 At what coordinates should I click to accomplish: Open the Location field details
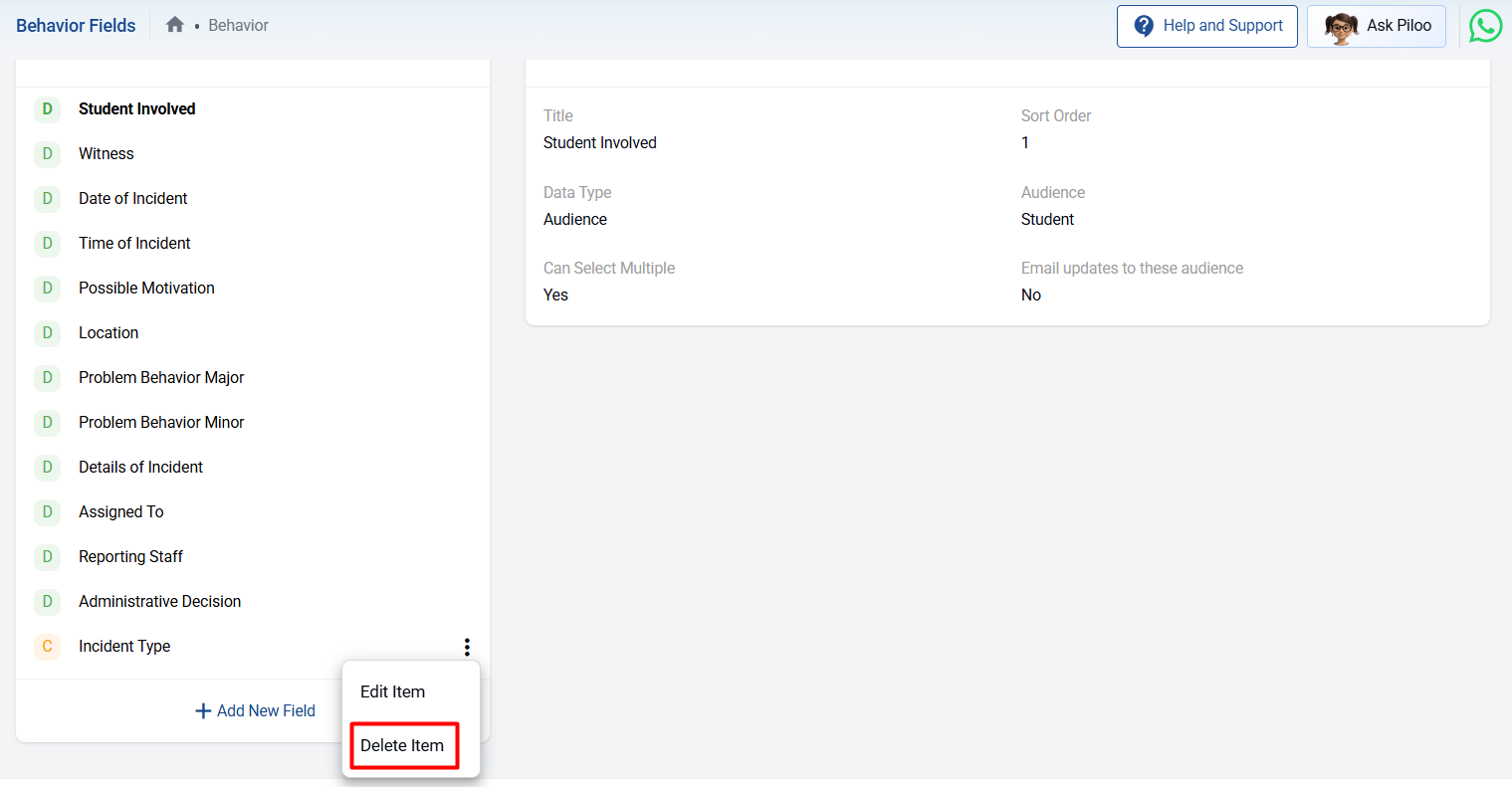(108, 333)
